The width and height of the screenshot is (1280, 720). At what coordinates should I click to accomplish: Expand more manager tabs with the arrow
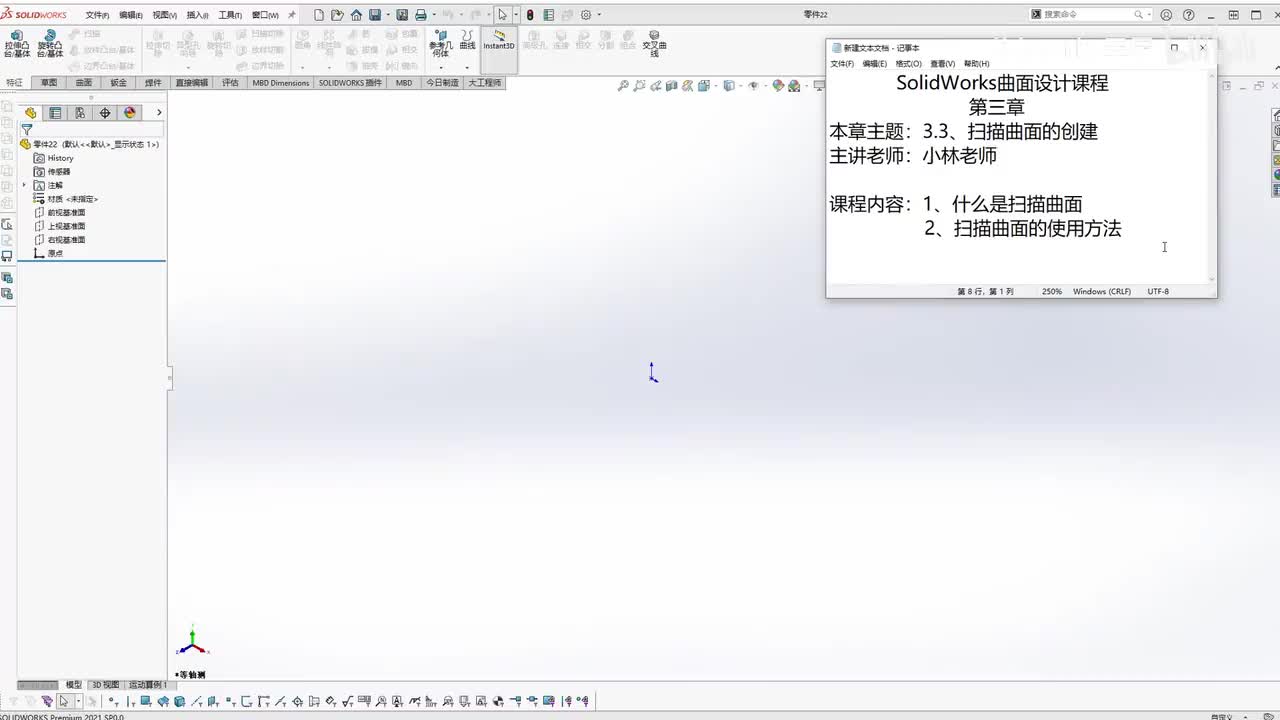[159, 113]
